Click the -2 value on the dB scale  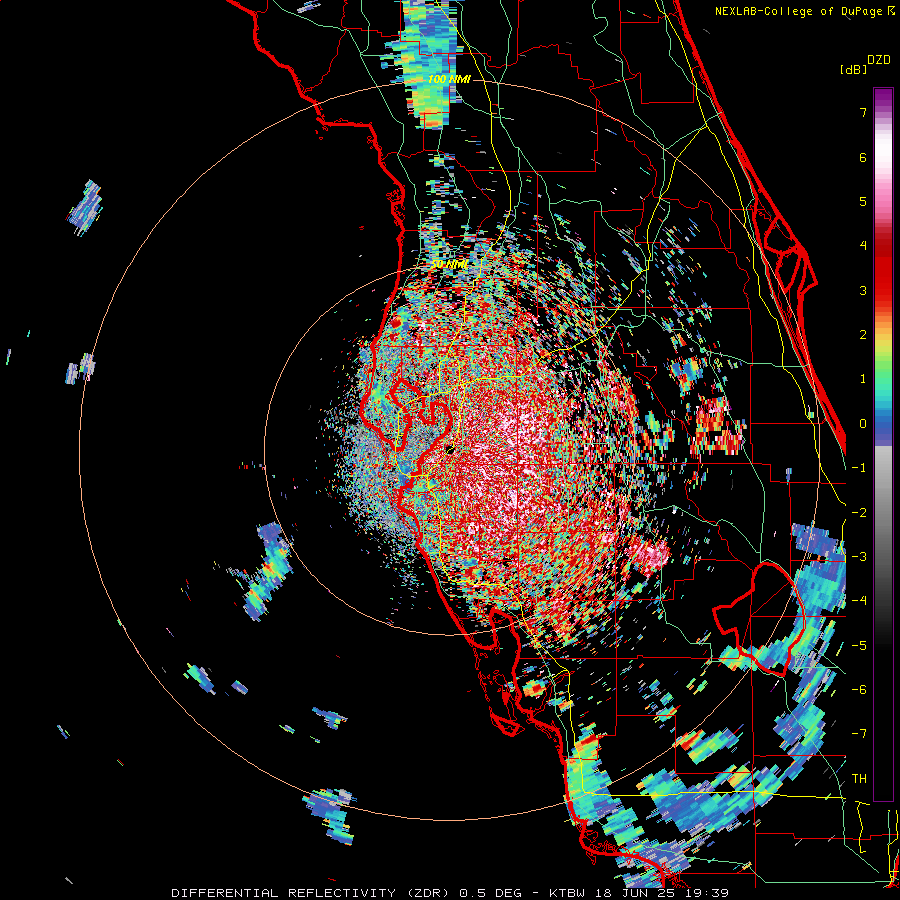point(859,513)
